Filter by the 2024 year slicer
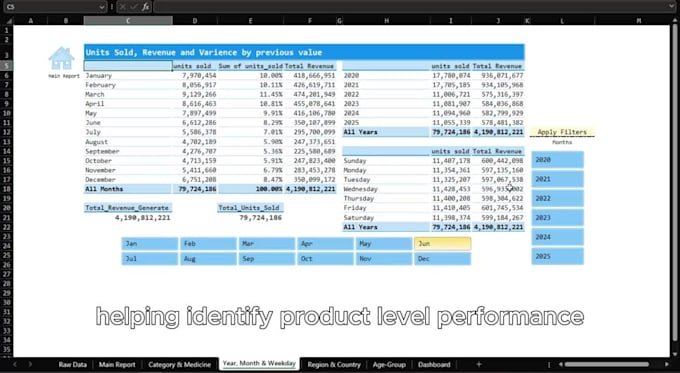680x373 pixels. point(558,237)
